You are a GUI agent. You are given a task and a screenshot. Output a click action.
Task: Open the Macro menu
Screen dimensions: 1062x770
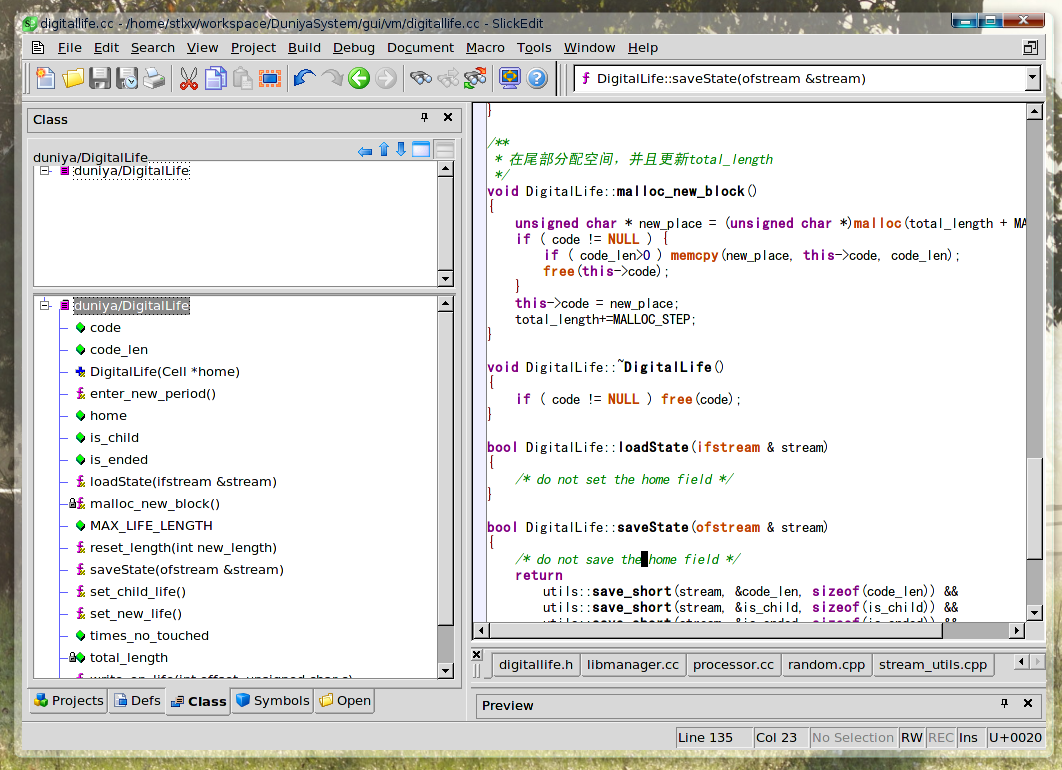coord(485,47)
